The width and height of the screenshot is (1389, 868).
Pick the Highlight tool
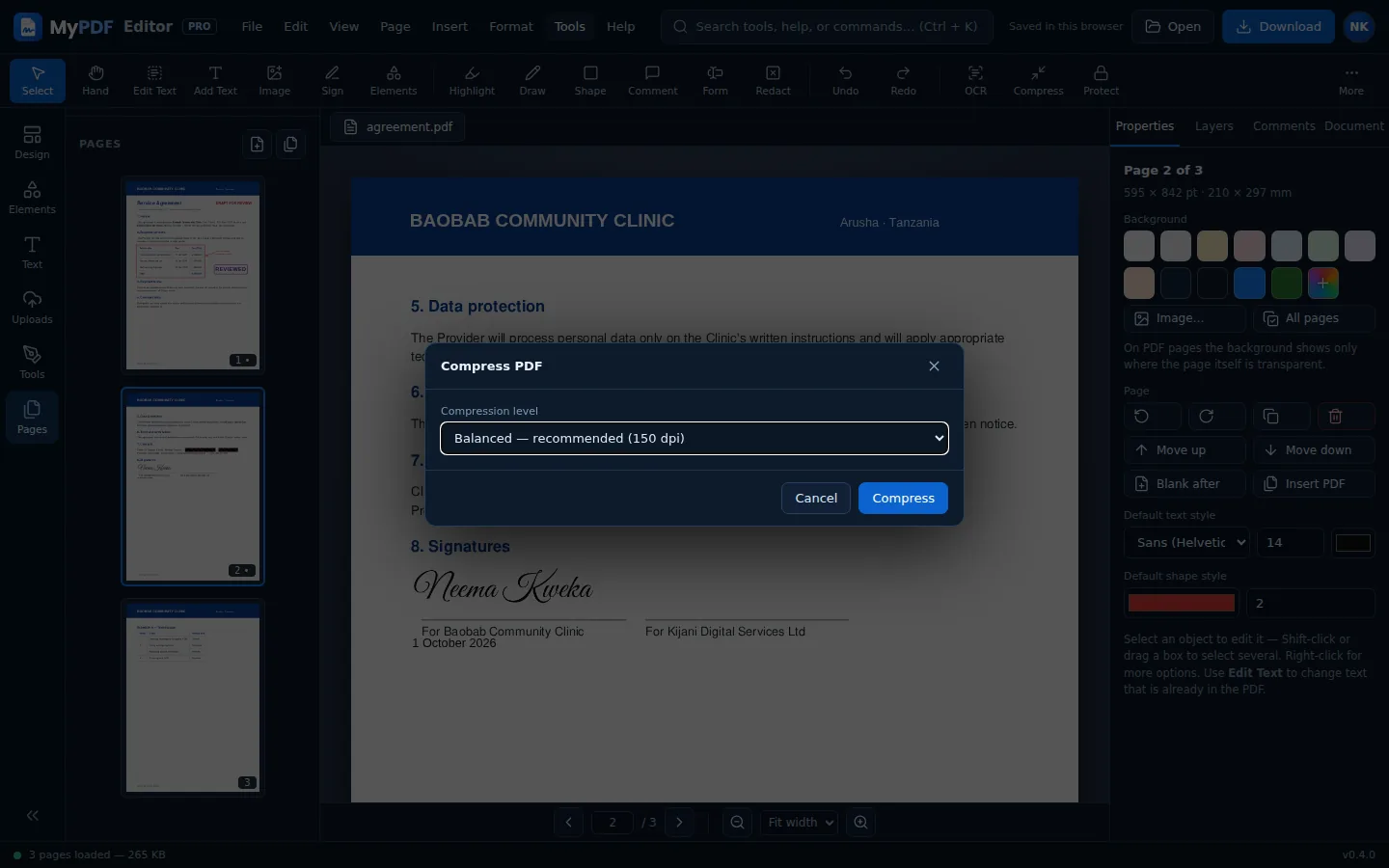472,80
